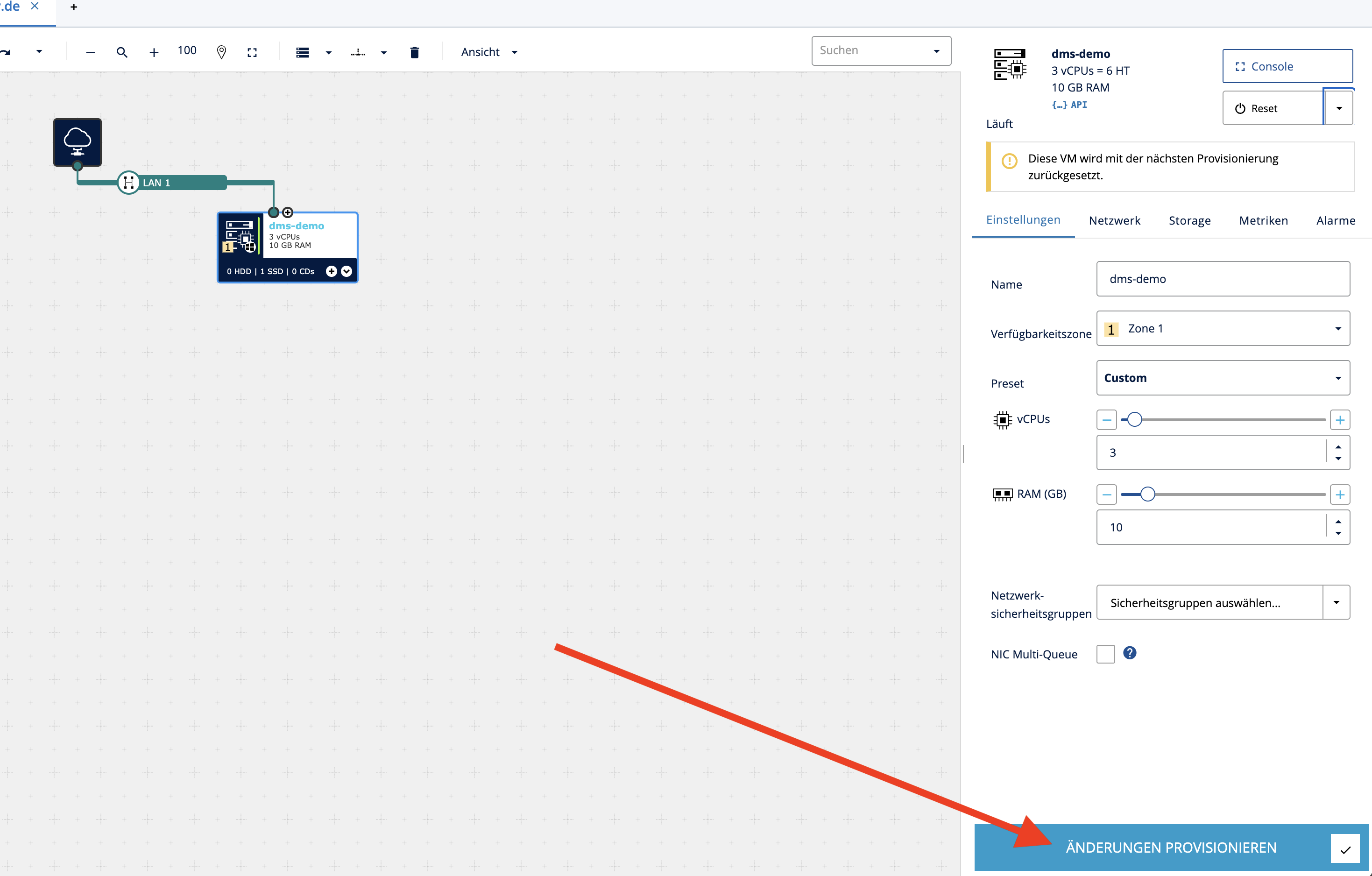The height and width of the screenshot is (876, 1372).
Task: Expand the Reset button dropdown arrow
Action: click(1338, 108)
